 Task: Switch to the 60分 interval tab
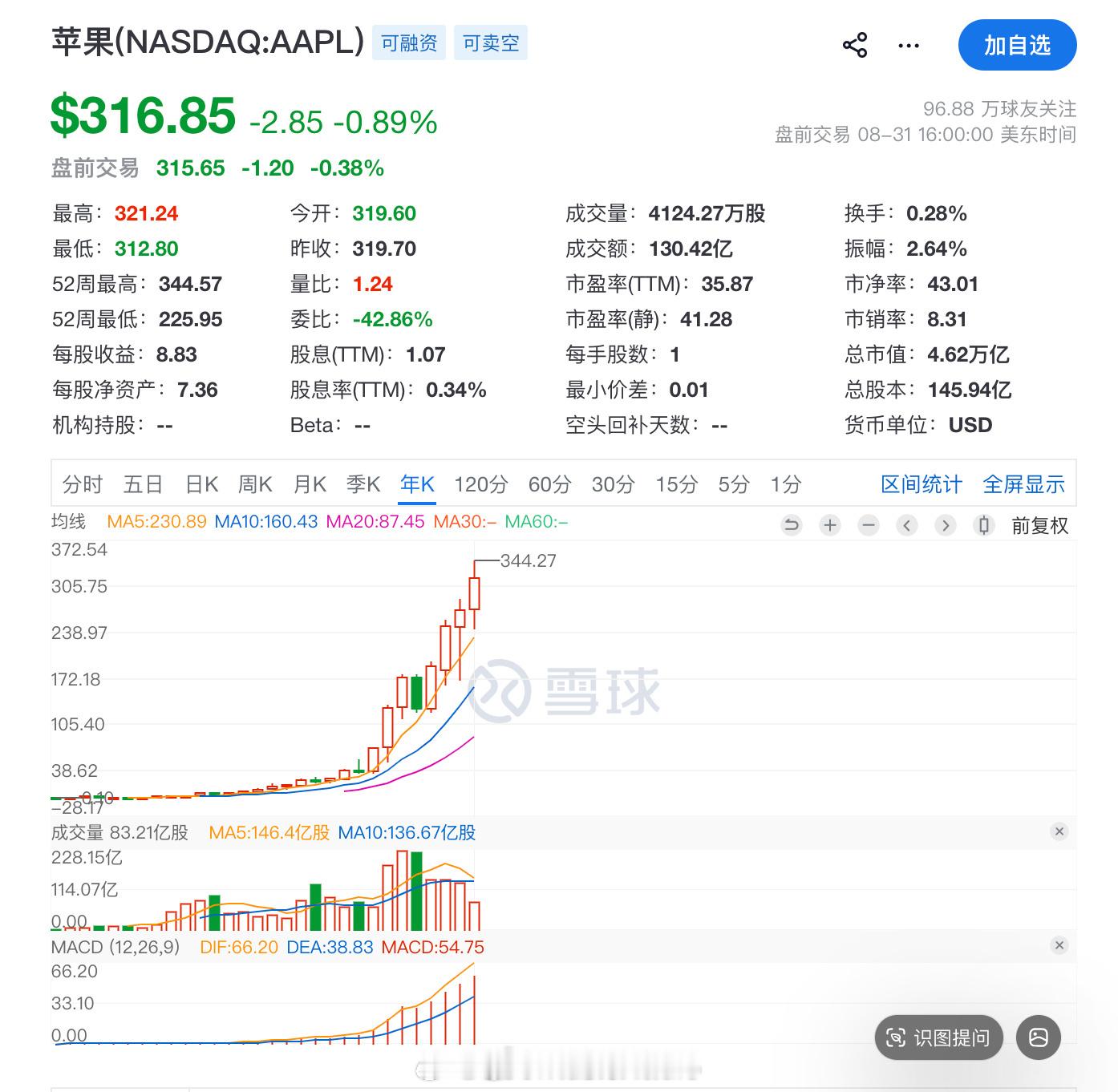[x=549, y=484]
